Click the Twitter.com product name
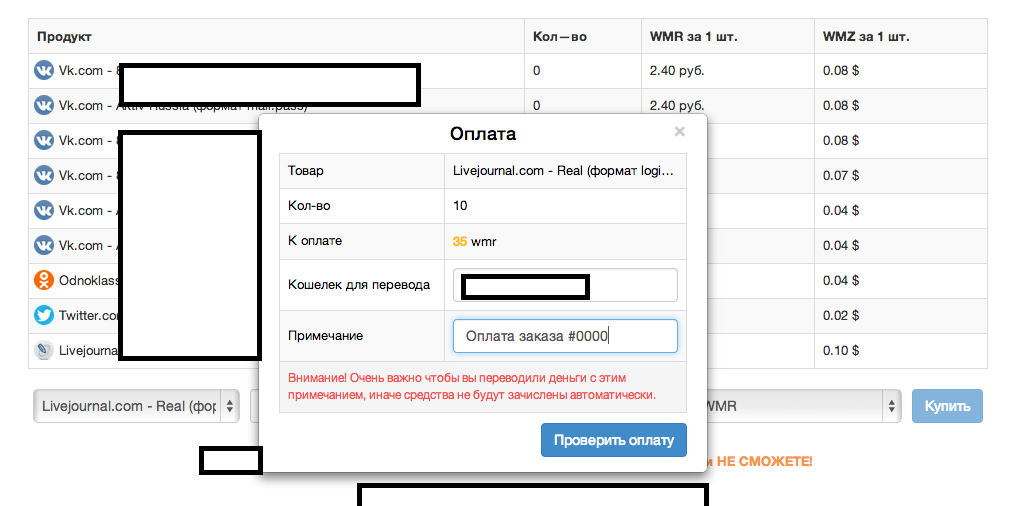The image size is (1009, 506). (89, 315)
